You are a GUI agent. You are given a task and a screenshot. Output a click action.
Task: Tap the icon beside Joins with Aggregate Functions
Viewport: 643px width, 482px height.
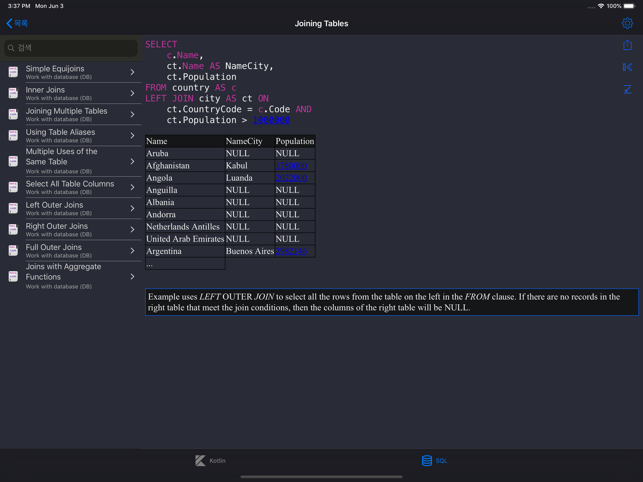point(13,276)
